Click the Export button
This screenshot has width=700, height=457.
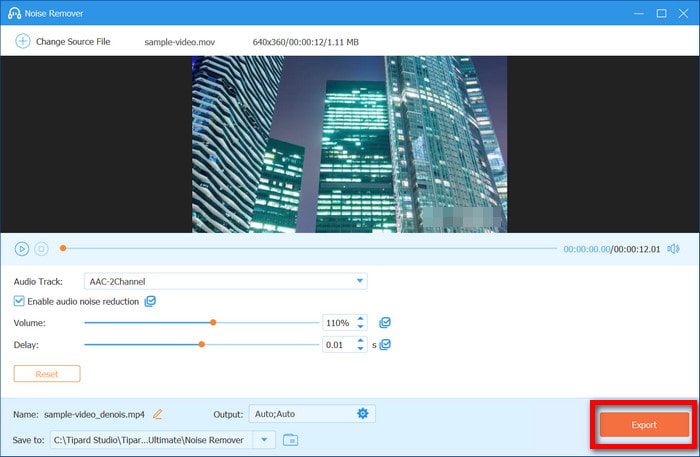[x=643, y=425]
